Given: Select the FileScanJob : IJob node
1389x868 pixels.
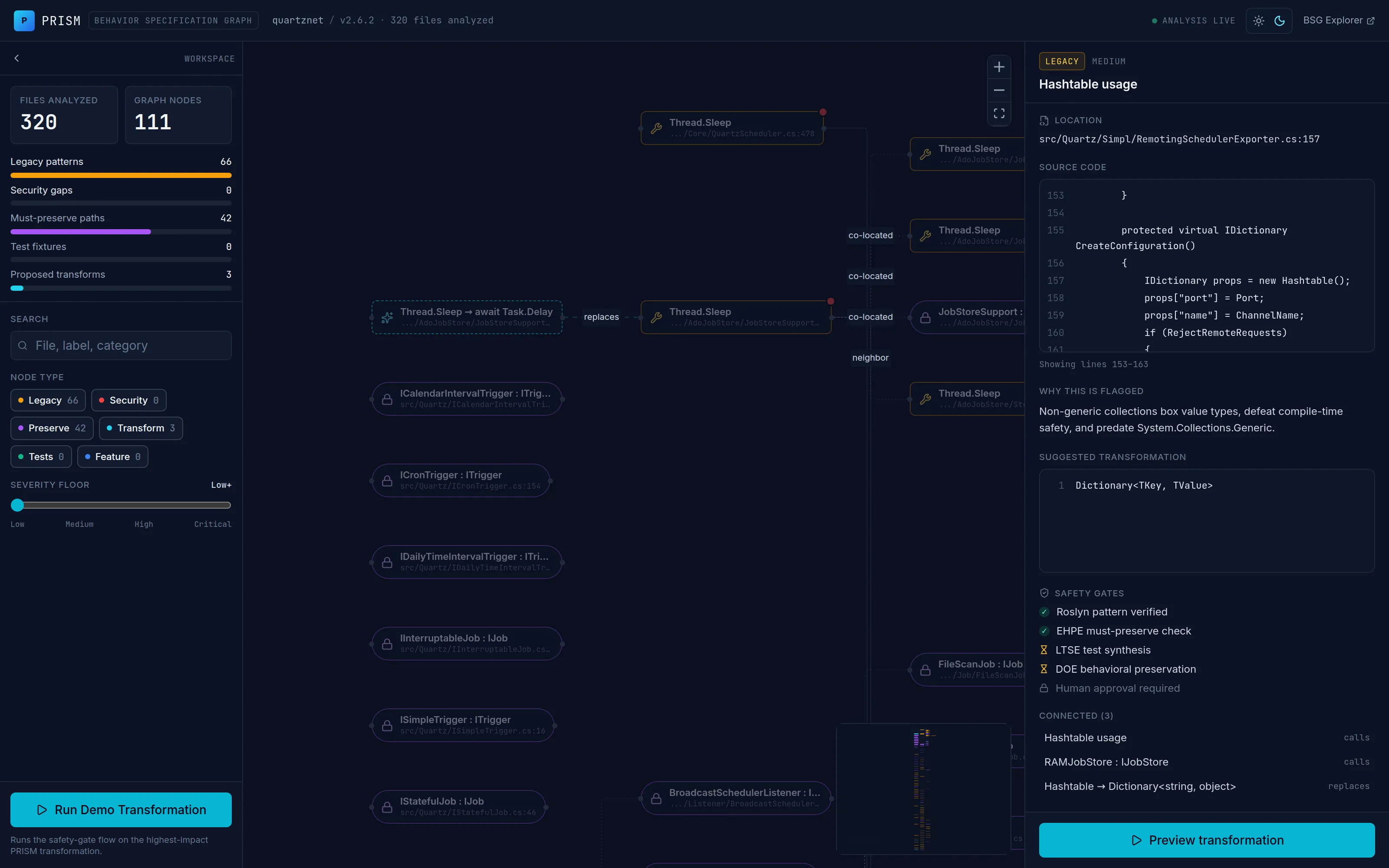Looking at the screenshot, I should (x=968, y=669).
